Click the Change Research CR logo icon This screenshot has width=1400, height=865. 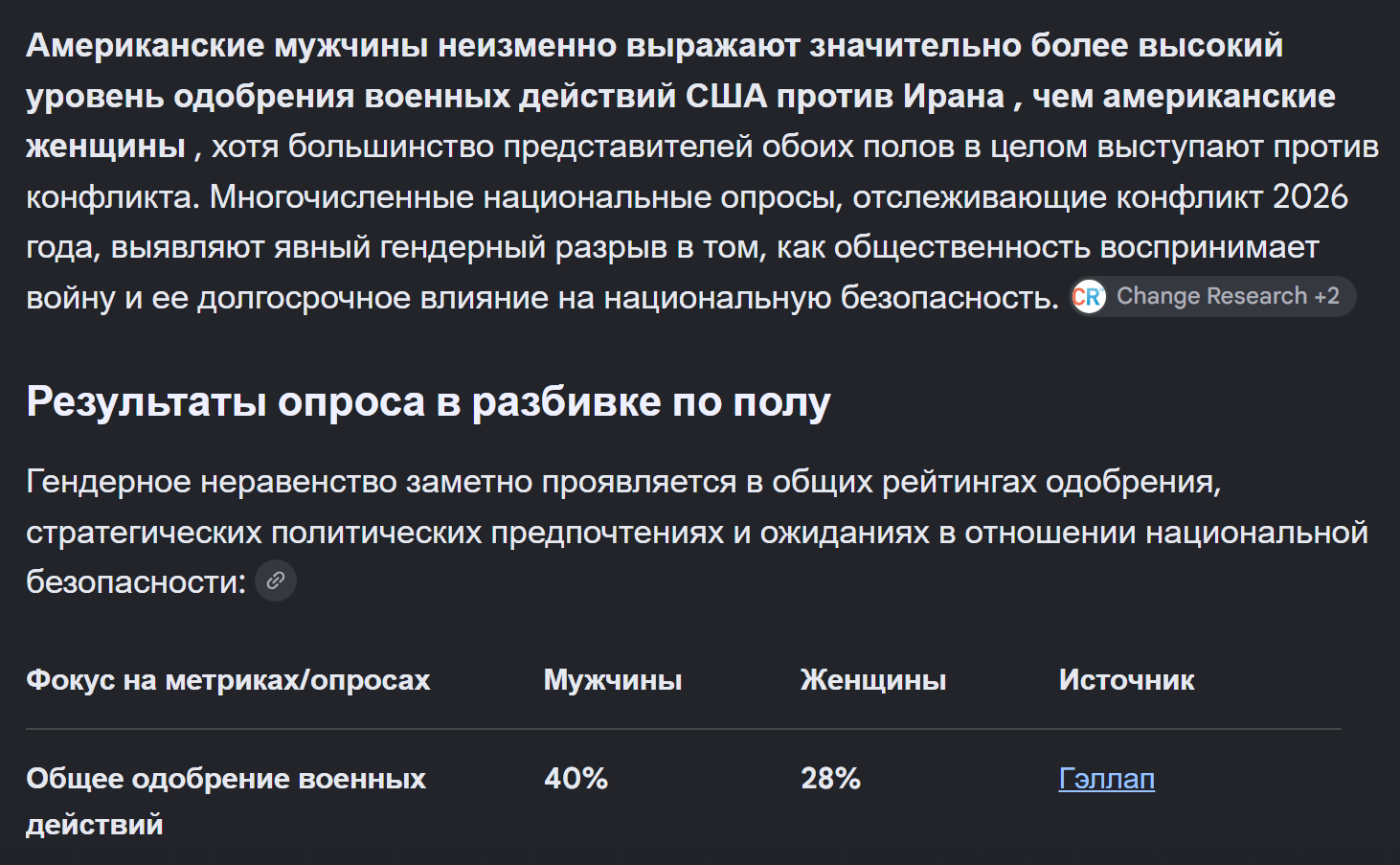click(x=1089, y=297)
